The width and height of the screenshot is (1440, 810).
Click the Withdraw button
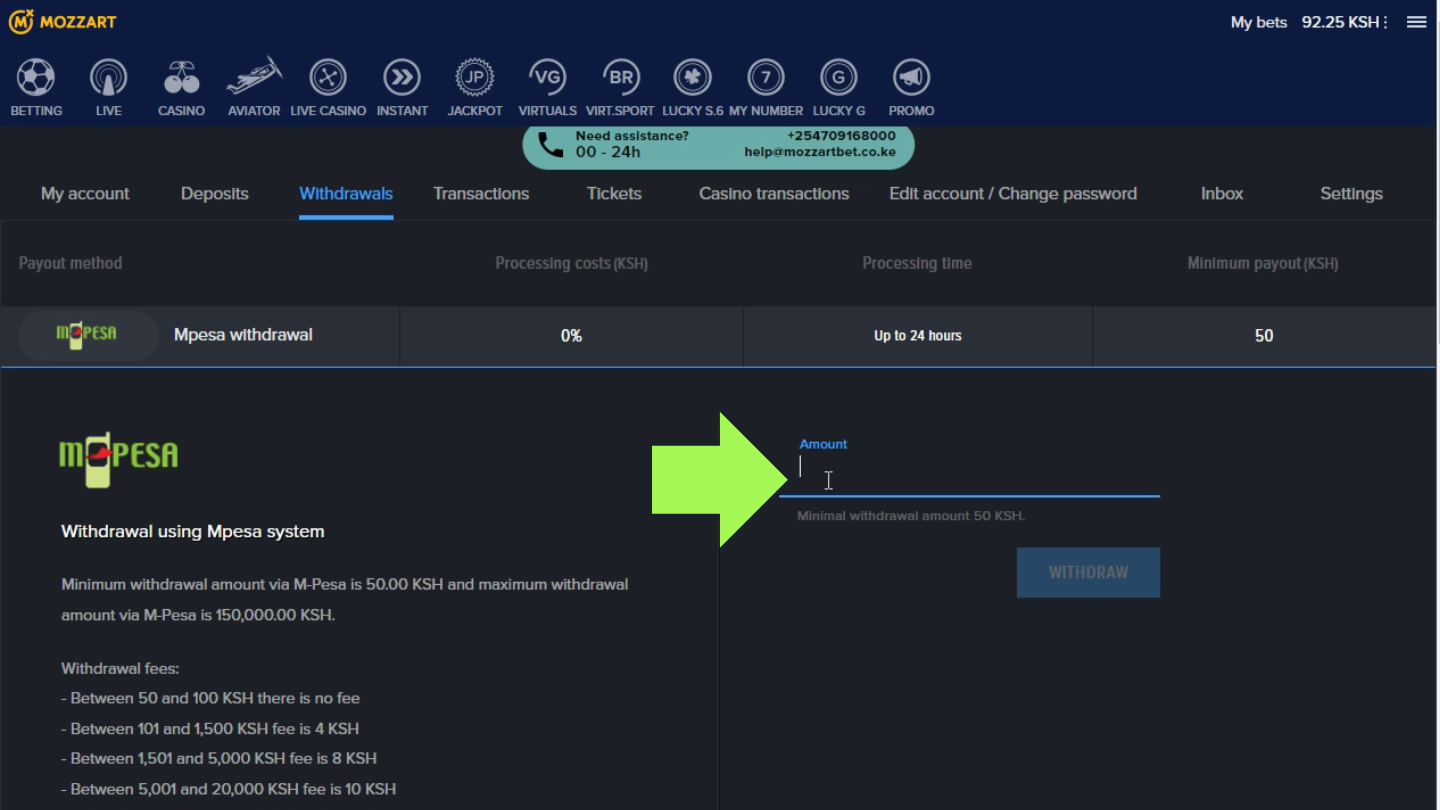[x=1088, y=573]
